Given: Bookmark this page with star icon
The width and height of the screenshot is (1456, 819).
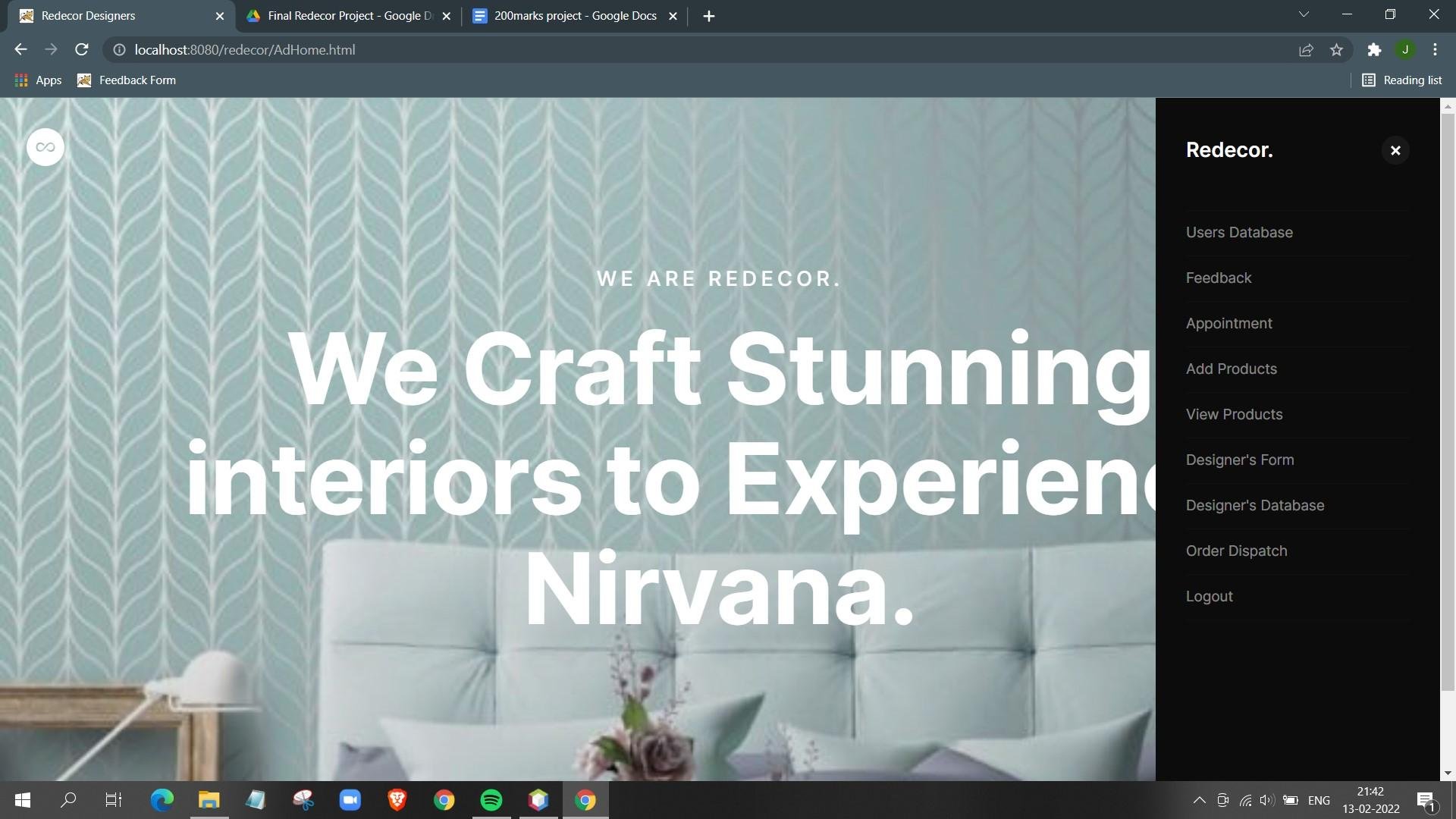Looking at the screenshot, I should pos(1336,50).
